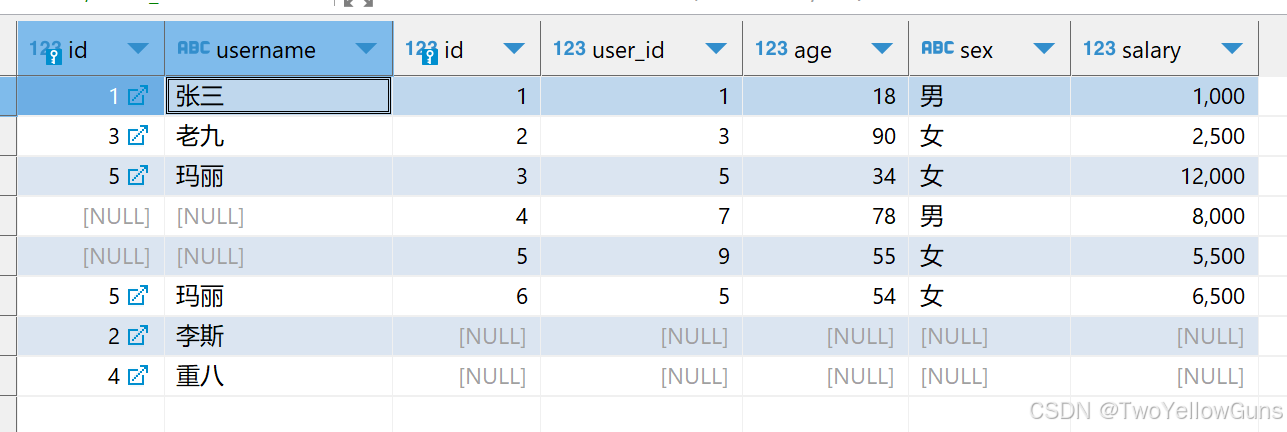Viewport: 1287px width, 432px height.
Task: Select the NULL username cell in the age 78 row
Action: click(x=278, y=216)
